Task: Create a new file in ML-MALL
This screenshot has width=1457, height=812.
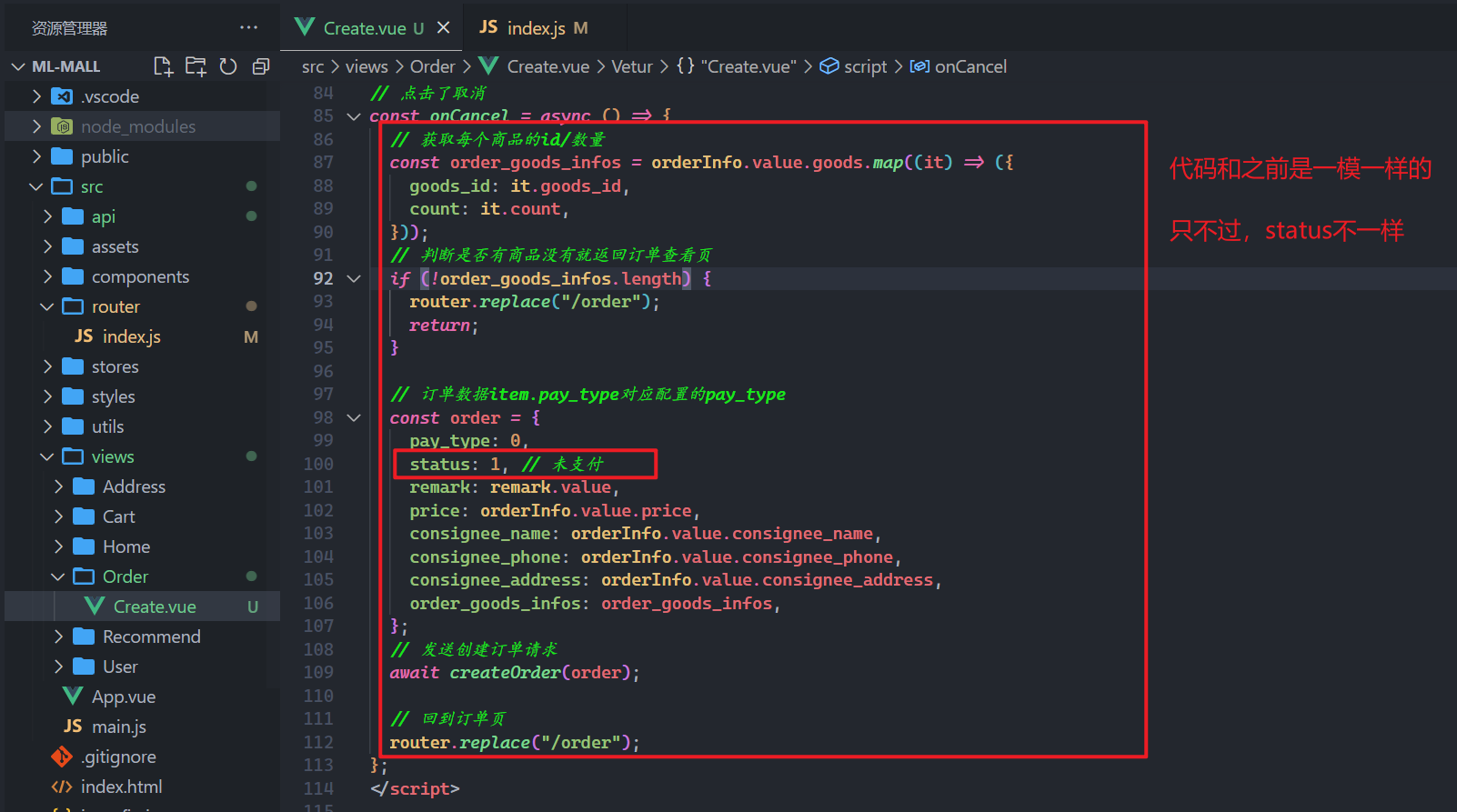Action: 163,65
